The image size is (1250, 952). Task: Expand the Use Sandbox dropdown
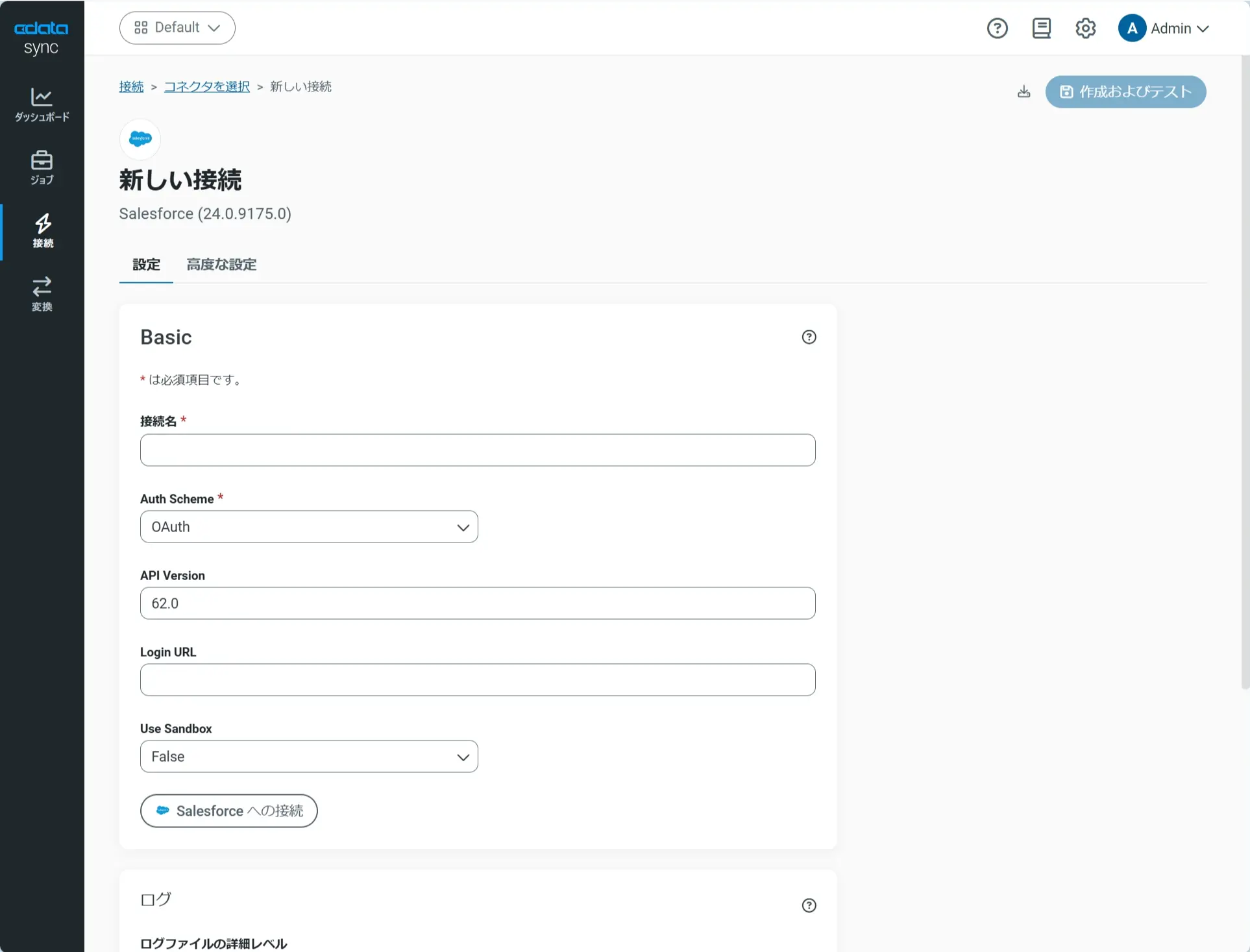tap(309, 757)
